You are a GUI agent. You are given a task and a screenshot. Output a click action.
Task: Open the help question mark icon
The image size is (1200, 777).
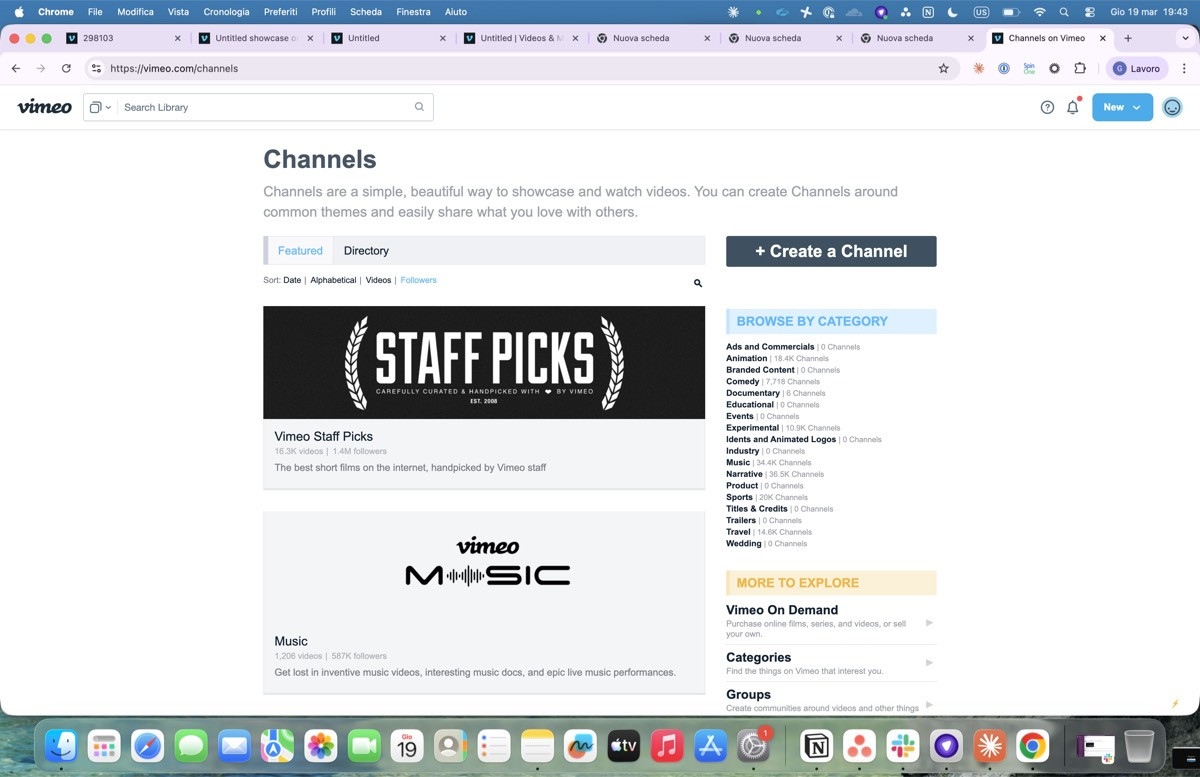click(x=1047, y=107)
